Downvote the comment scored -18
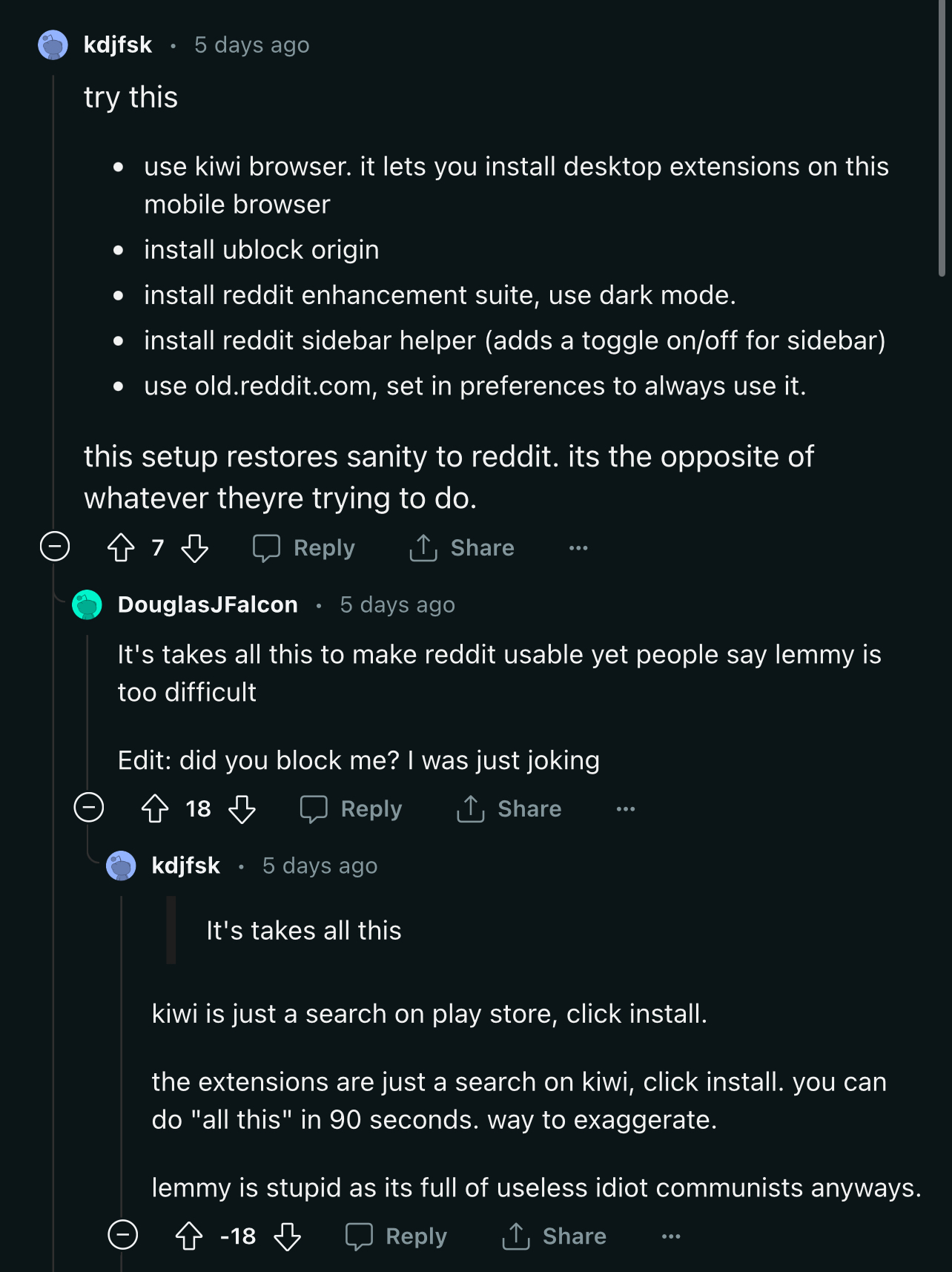The width and height of the screenshot is (952, 1272). click(287, 1236)
